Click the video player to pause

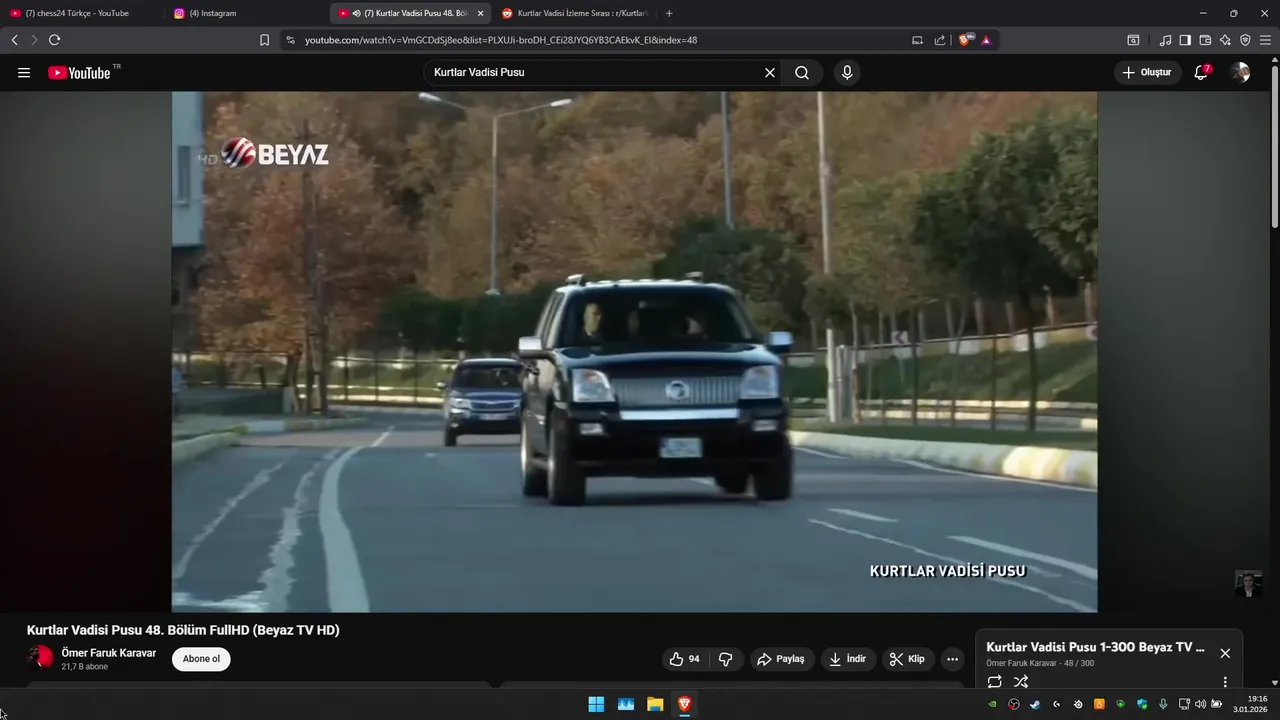pyautogui.click(x=634, y=352)
